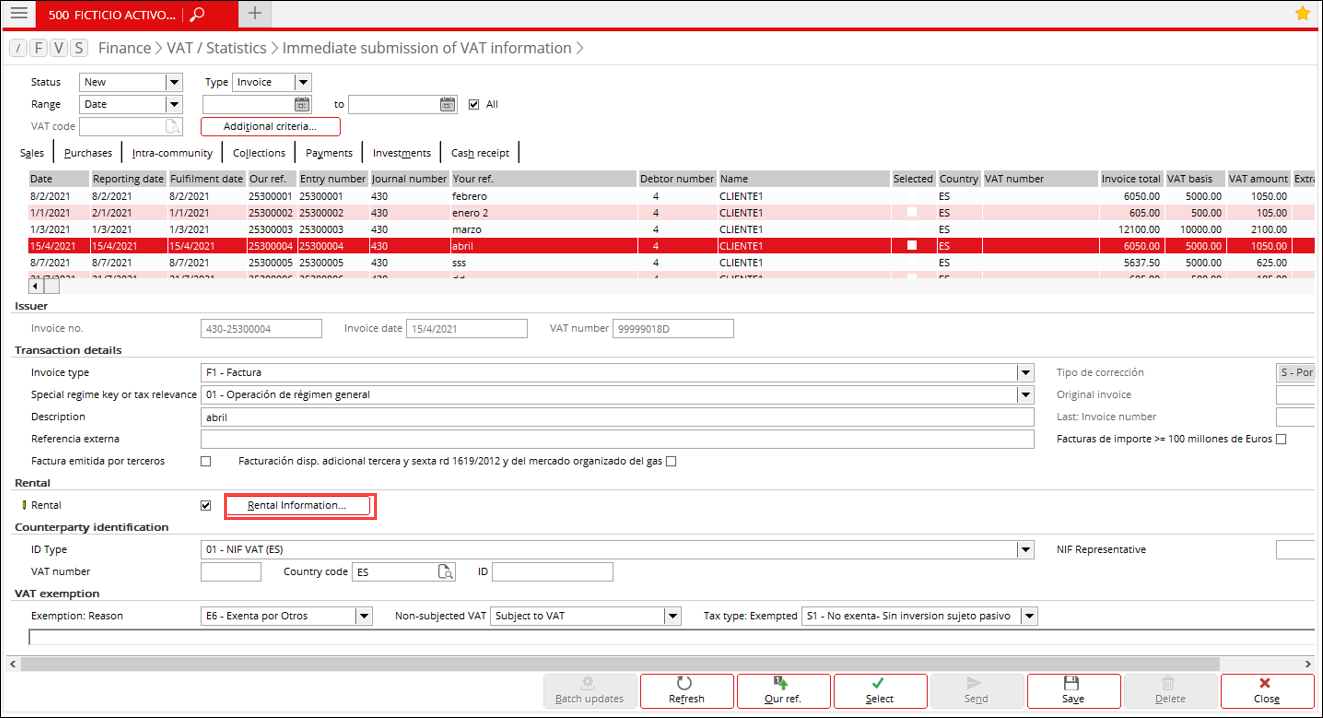Click the yellow favorites star
The width and height of the screenshot is (1323, 718).
pyautogui.click(x=1302, y=13)
